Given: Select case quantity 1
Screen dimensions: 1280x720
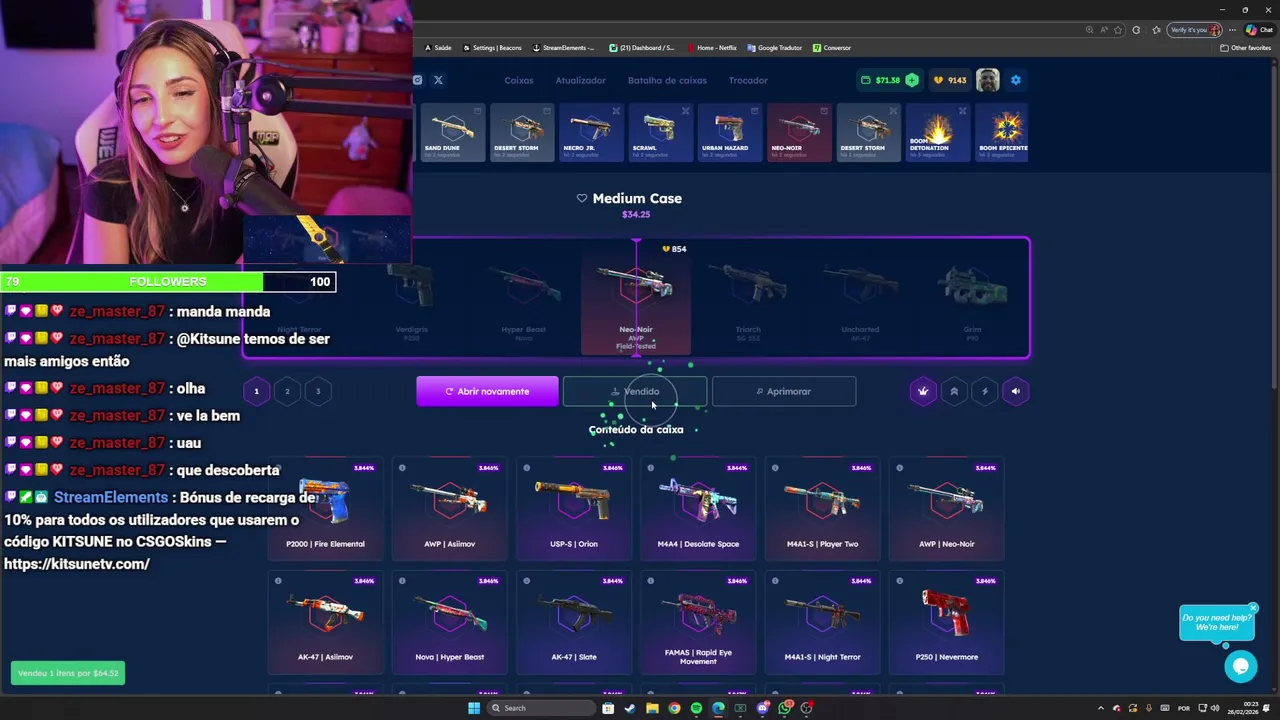Looking at the screenshot, I should (x=256, y=391).
